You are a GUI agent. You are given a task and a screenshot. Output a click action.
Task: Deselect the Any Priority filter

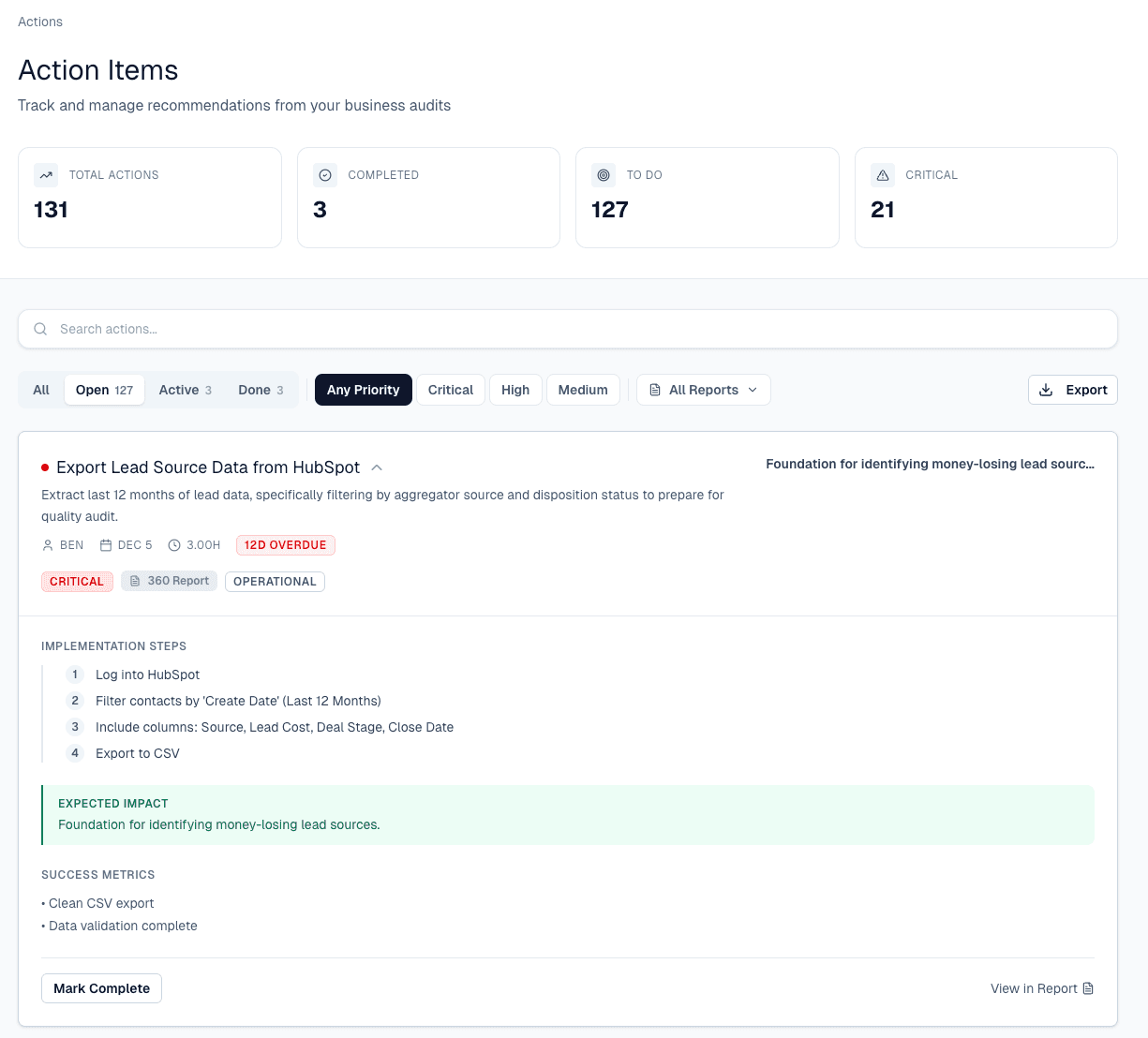(363, 390)
